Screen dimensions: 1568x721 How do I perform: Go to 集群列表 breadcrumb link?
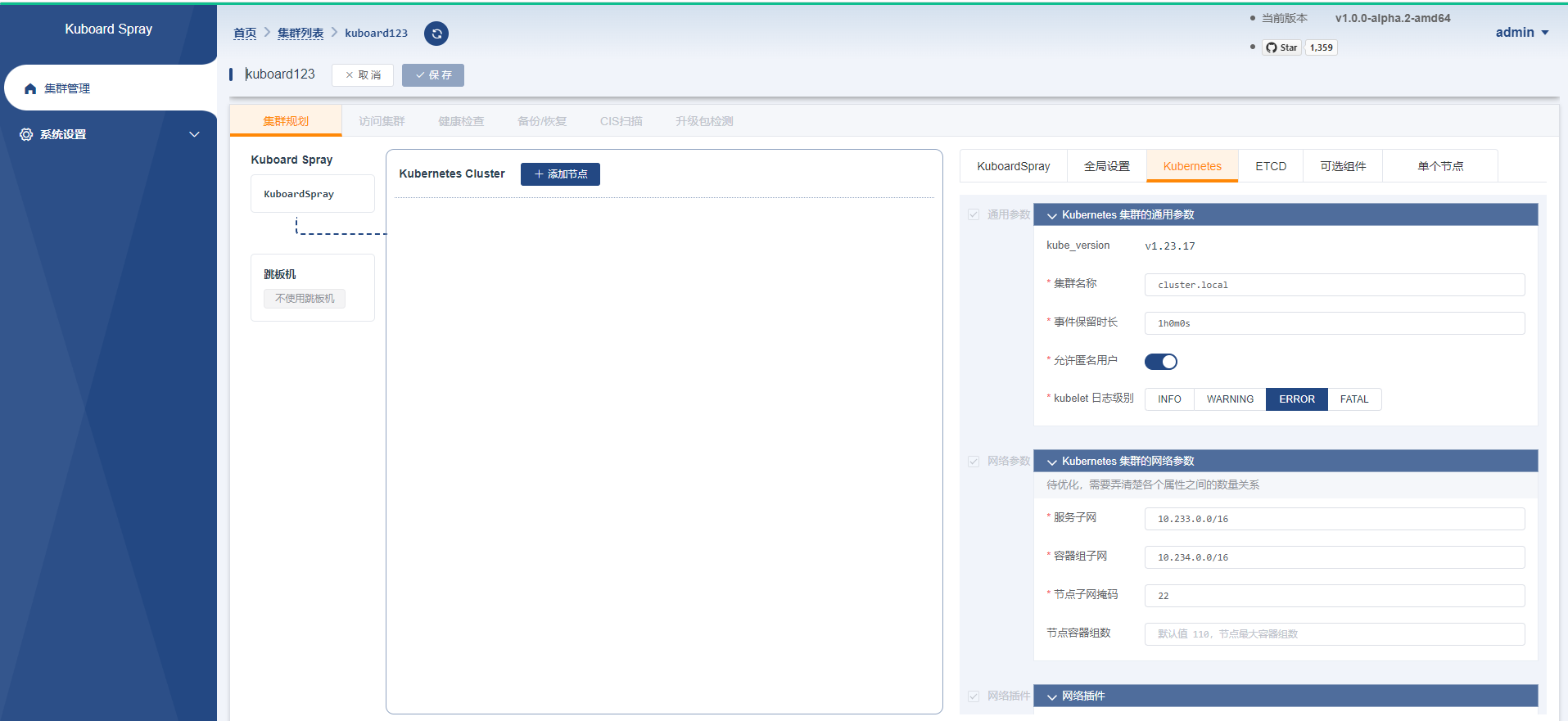(300, 33)
